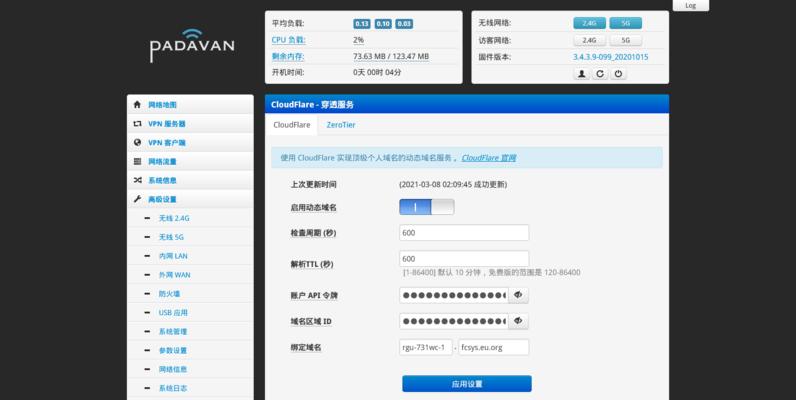Click the reboot refresh icon button
This screenshot has width=796, height=400.
(600, 74)
